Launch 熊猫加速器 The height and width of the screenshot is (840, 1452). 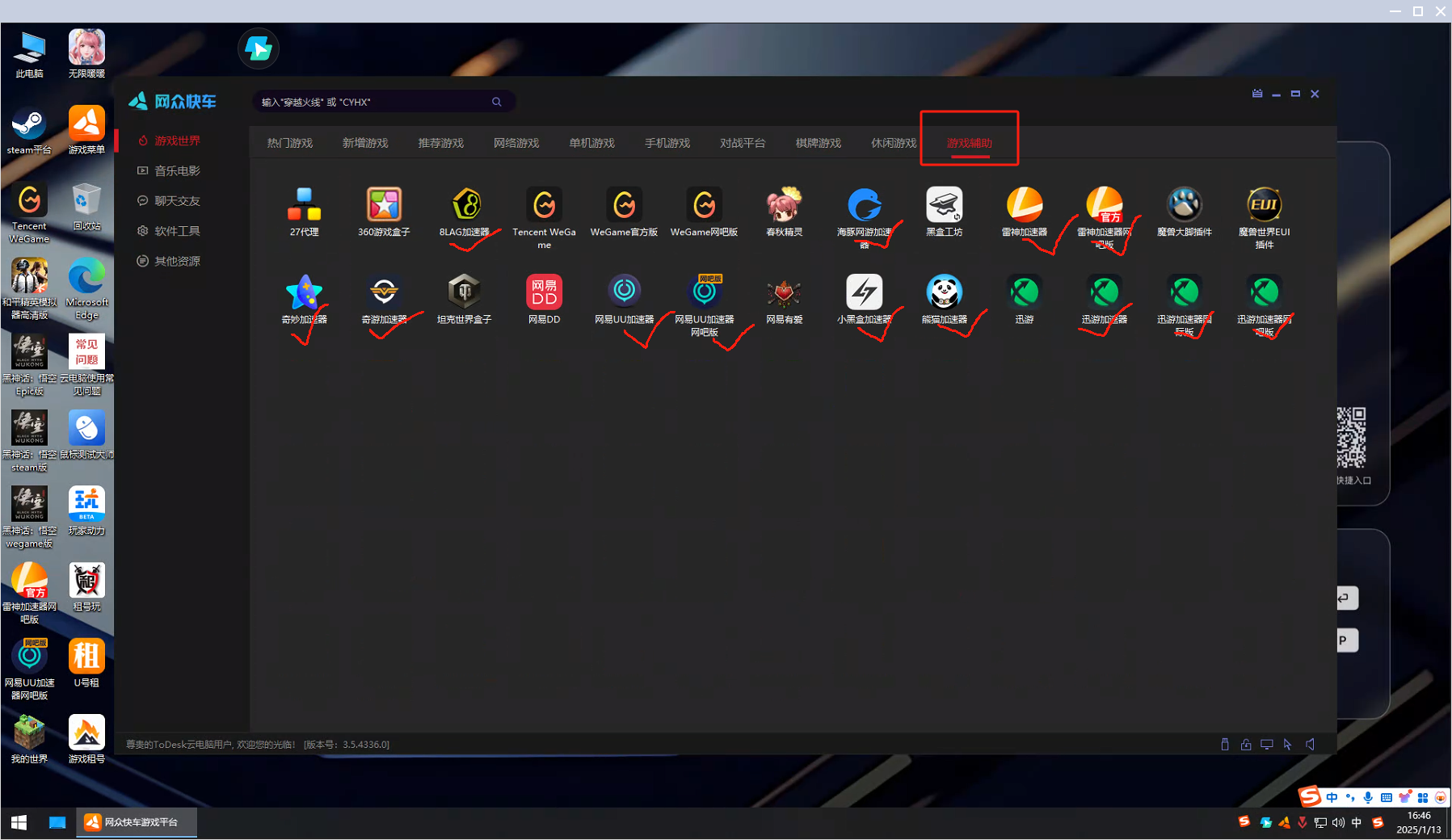(944, 292)
